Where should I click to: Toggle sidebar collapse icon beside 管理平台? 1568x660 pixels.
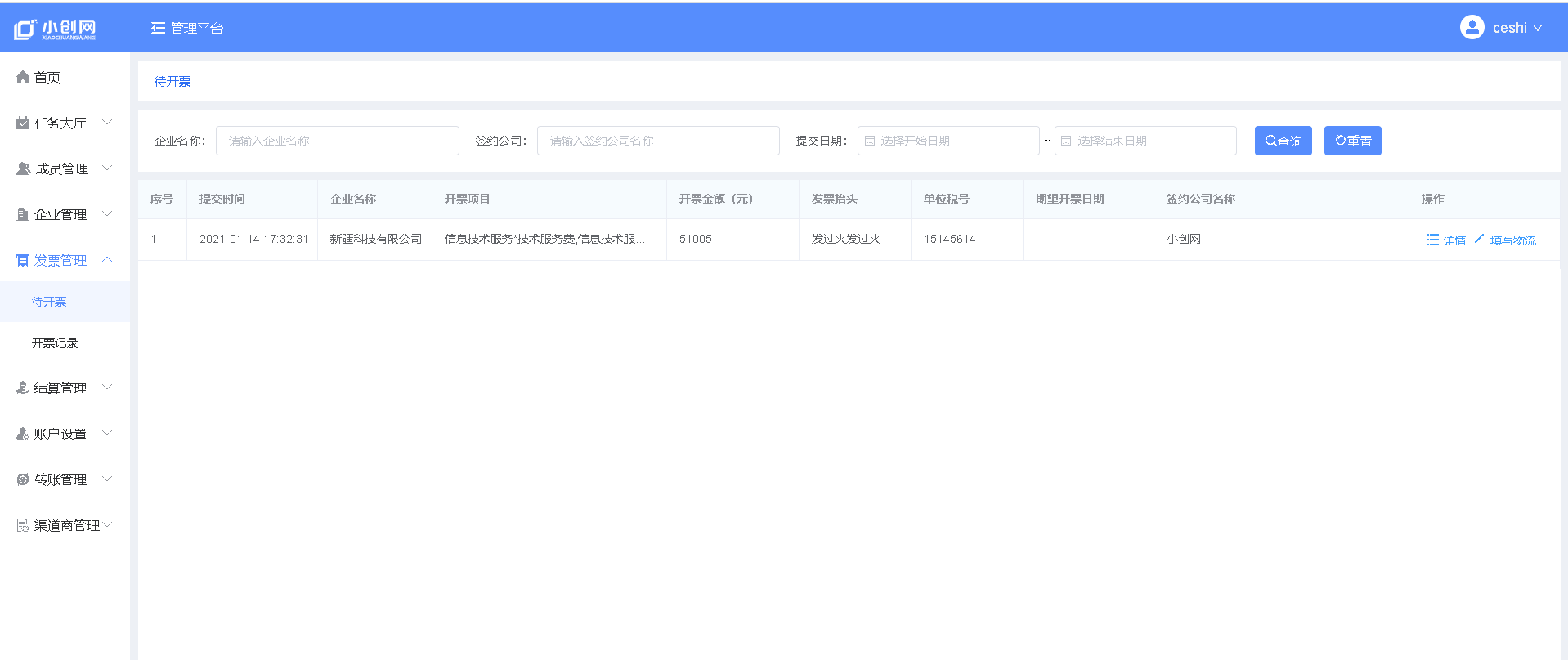point(158,28)
